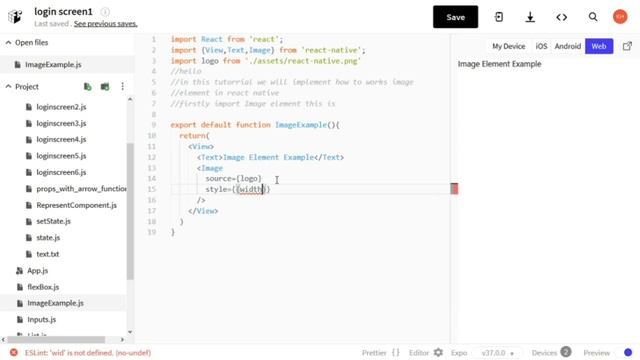Switch preview to iOS tab
The height and width of the screenshot is (360, 640).
pos(541,46)
